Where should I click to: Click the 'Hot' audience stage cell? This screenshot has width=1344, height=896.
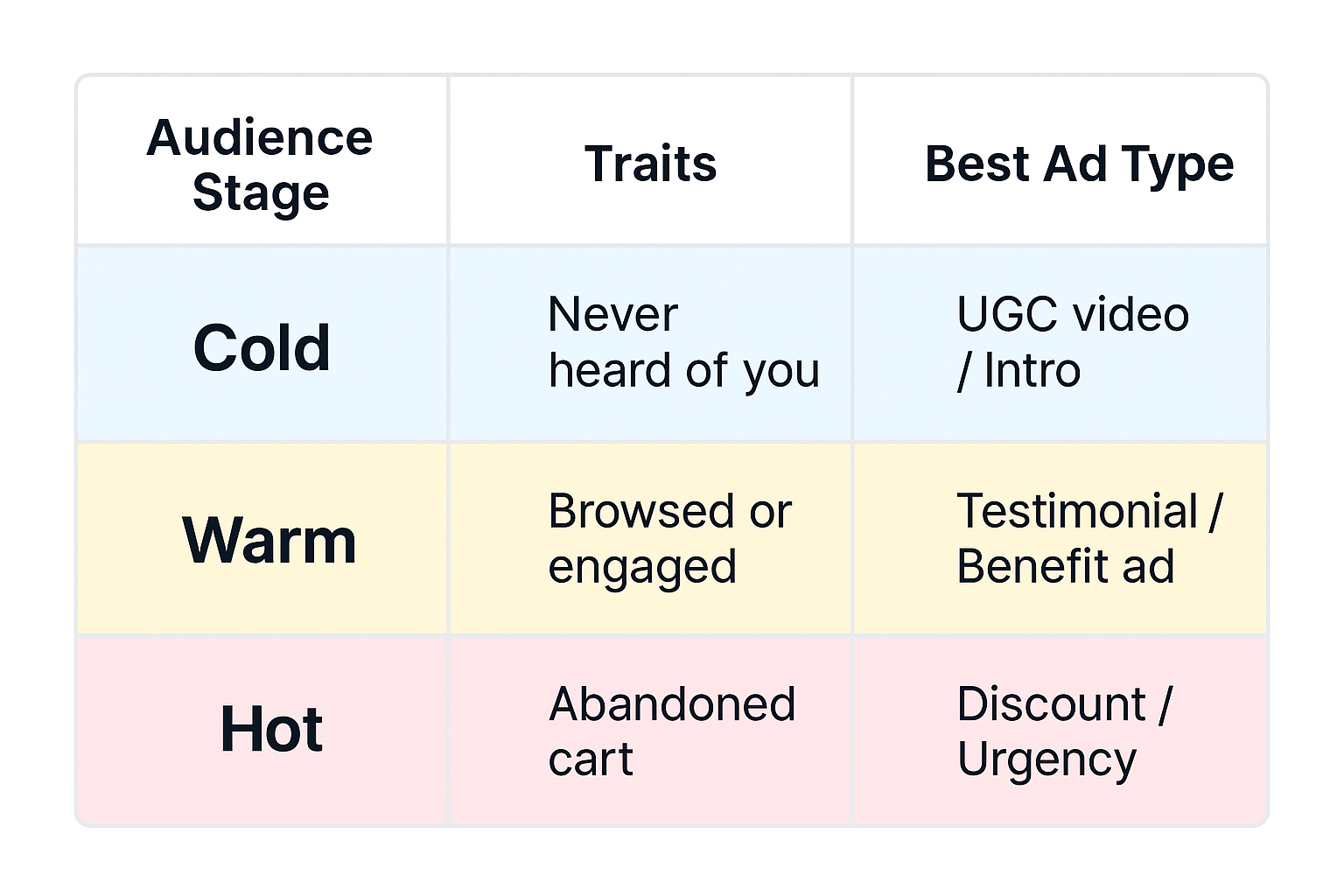271,729
